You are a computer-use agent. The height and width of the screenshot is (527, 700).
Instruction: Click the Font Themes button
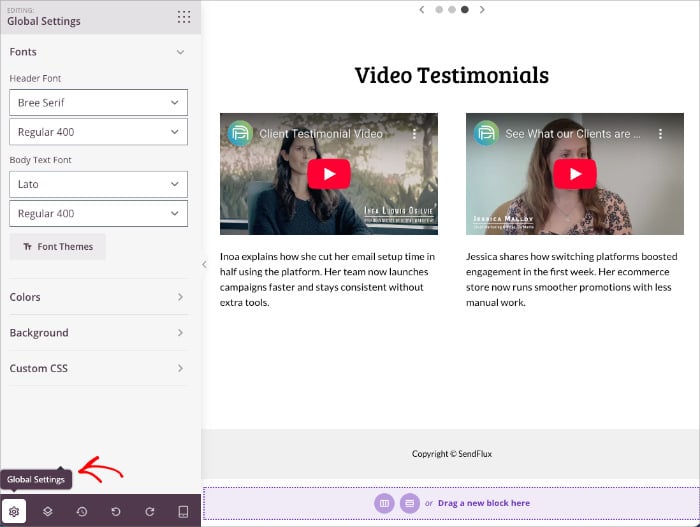[x=57, y=247]
